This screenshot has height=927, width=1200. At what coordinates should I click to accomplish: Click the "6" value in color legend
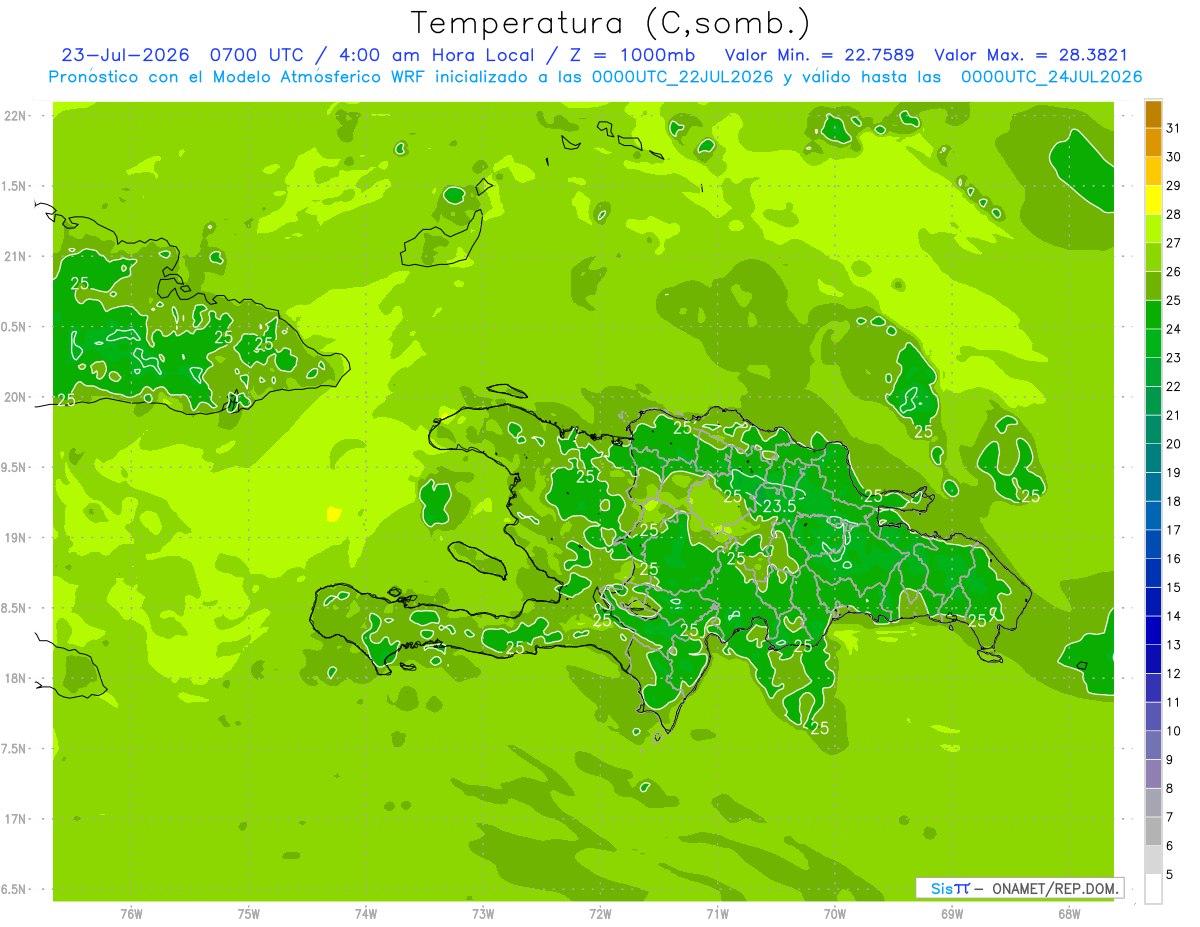[x=1170, y=846]
